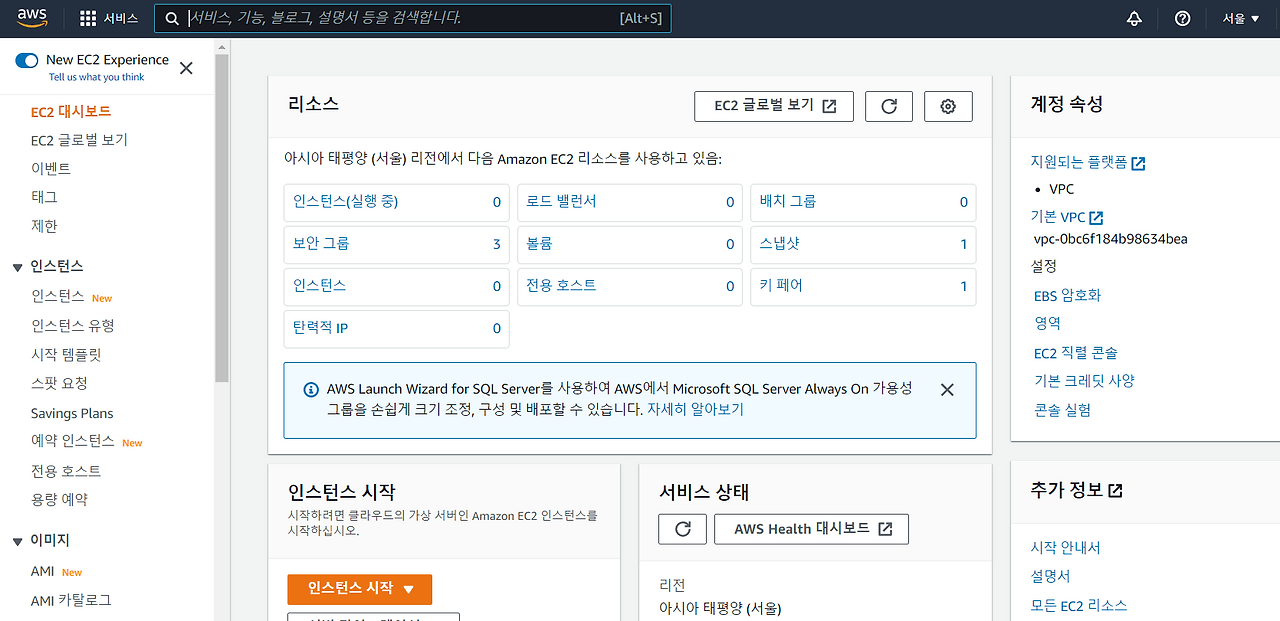This screenshot has width=1280, height=621.
Task: Open the 키 페어 resource link
Action: click(x=781, y=286)
